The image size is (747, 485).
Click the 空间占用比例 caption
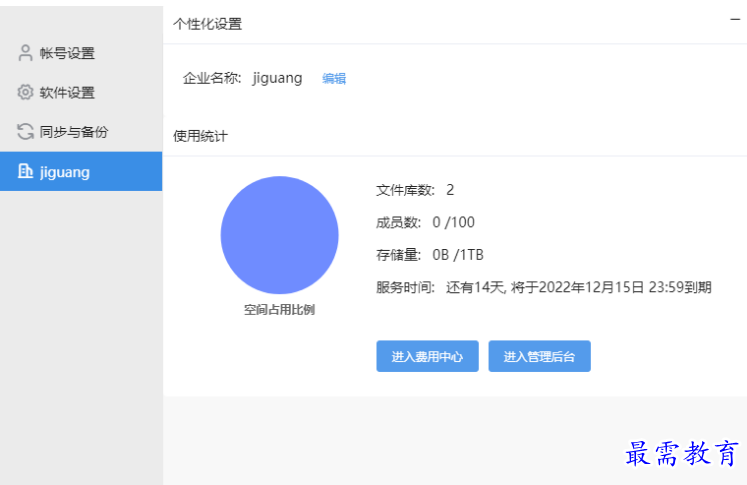pos(280,310)
